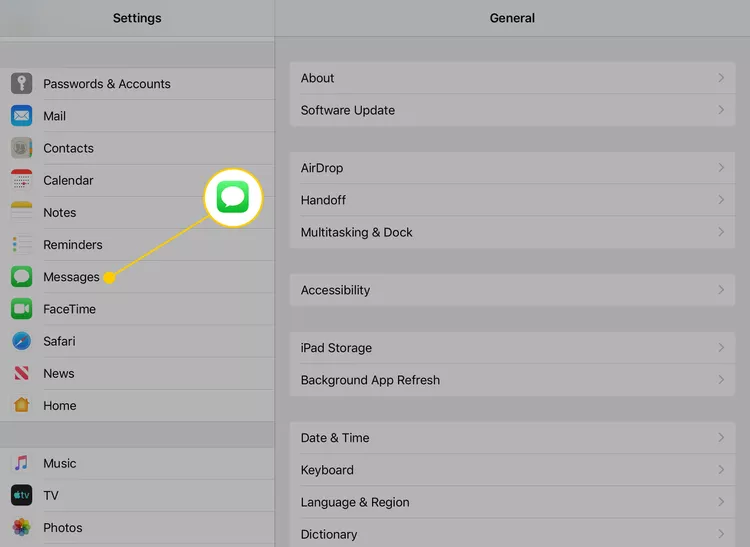
Task: Click the Keyboard row chevron
Action: [x=721, y=470]
